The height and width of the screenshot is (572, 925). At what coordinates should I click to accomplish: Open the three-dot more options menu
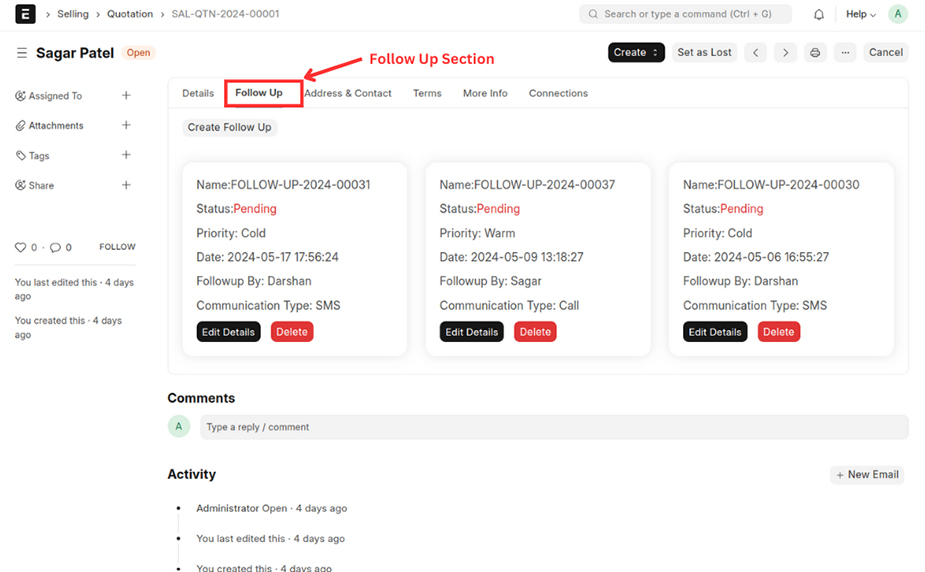click(845, 52)
